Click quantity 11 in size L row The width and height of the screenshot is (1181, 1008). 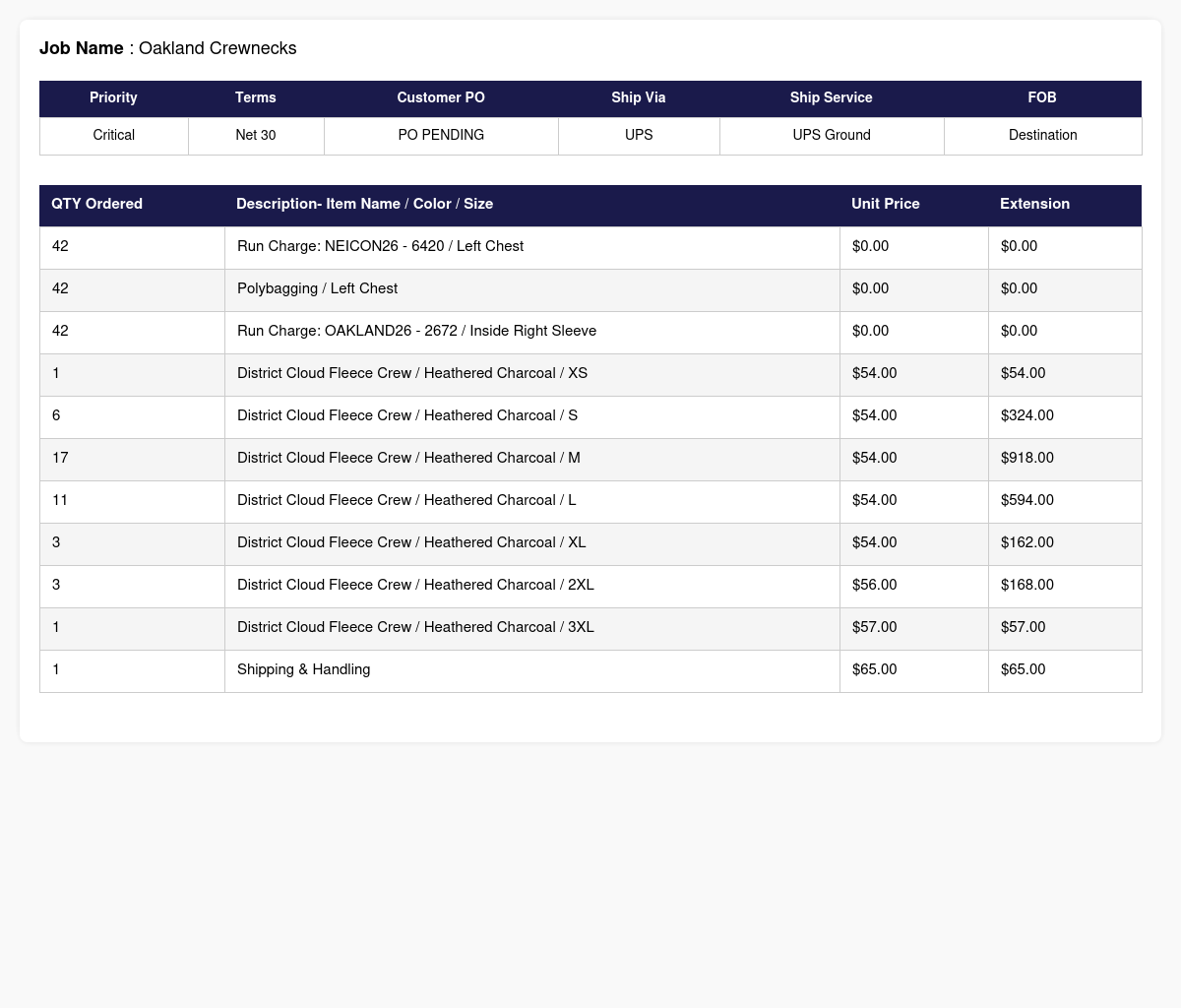click(60, 500)
